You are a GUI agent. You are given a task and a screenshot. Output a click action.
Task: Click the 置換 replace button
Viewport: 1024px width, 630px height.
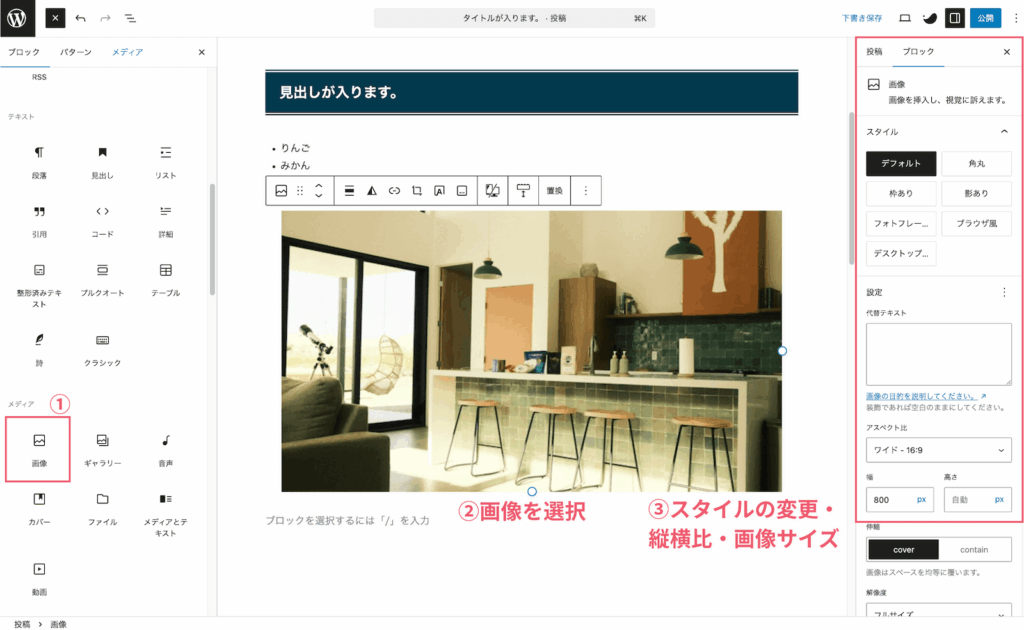pyautogui.click(x=554, y=191)
